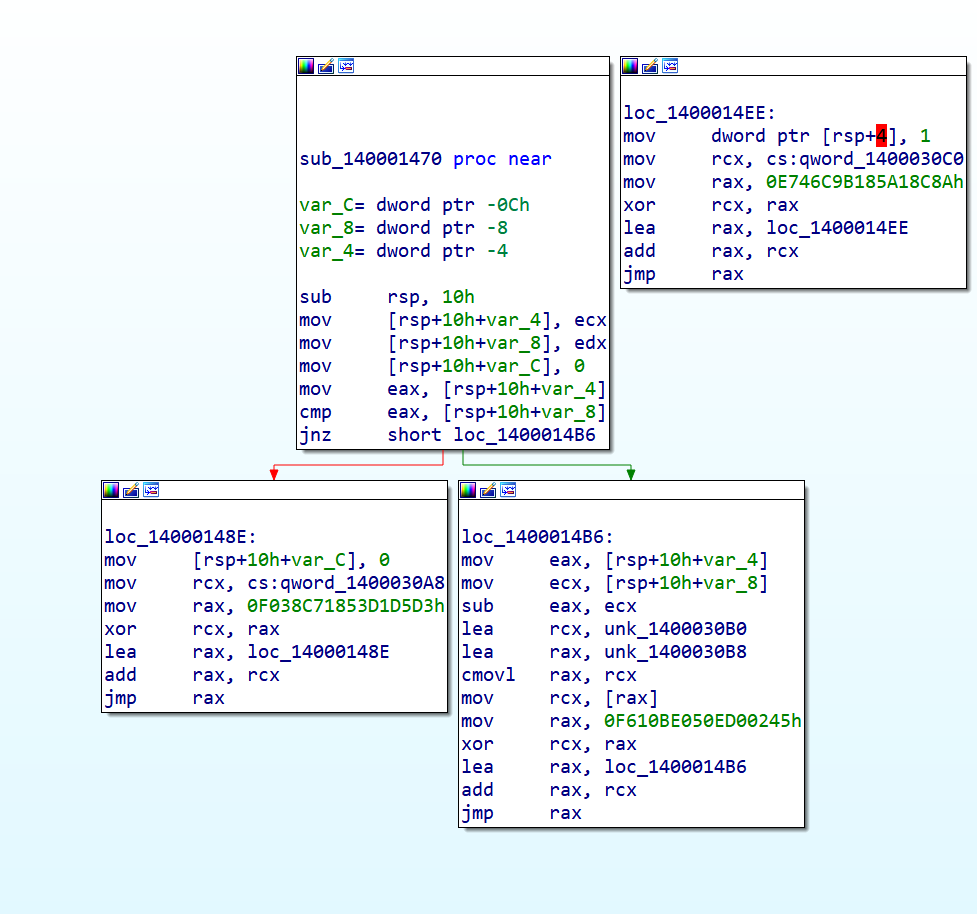Image resolution: width=977 pixels, height=914 pixels.
Task: Click the edit icon on loc_1400014EE block
Action: coord(650,66)
